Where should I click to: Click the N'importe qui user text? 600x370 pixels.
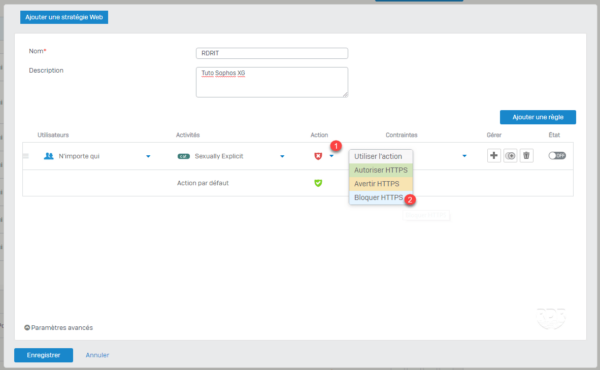(x=79, y=156)
